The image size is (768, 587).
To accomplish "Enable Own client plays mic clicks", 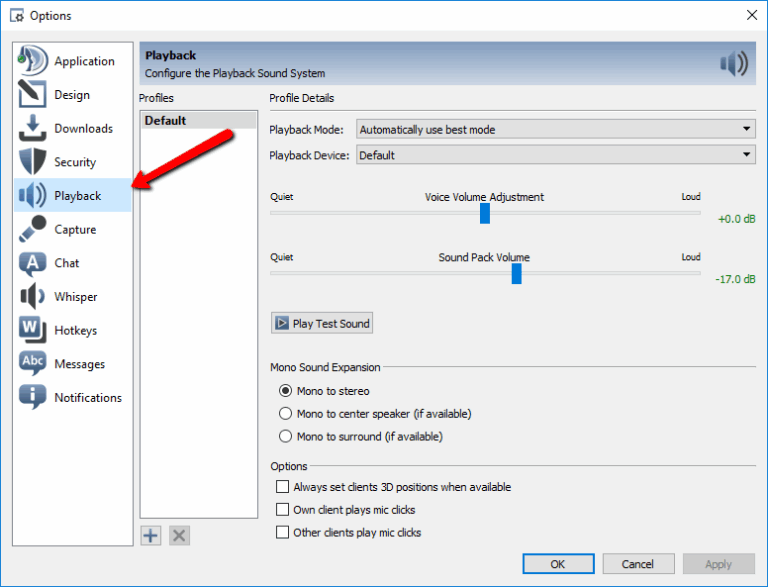I will pyautogui.click(x=345, y=510).
